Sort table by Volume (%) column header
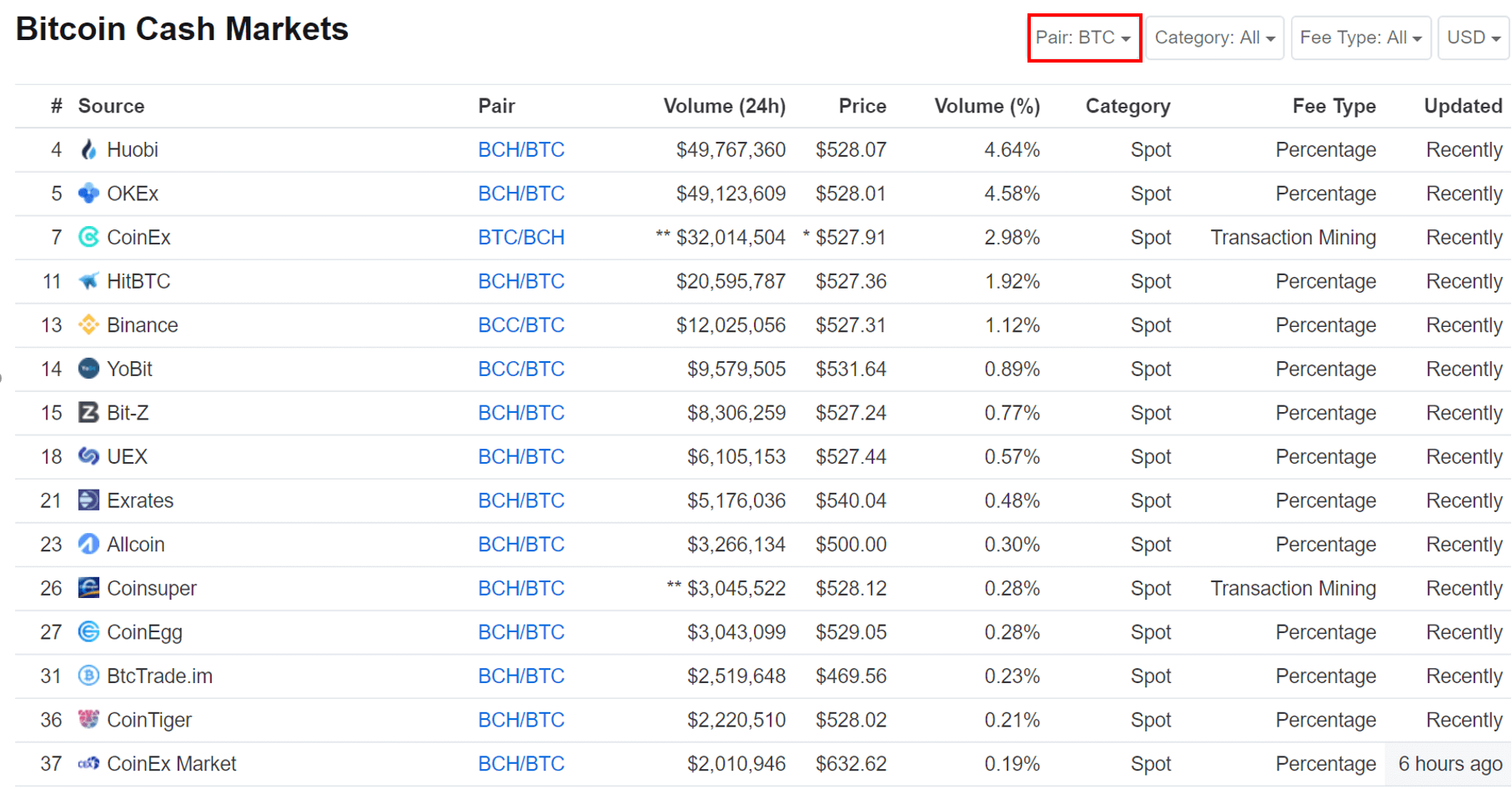 point(987,106)
